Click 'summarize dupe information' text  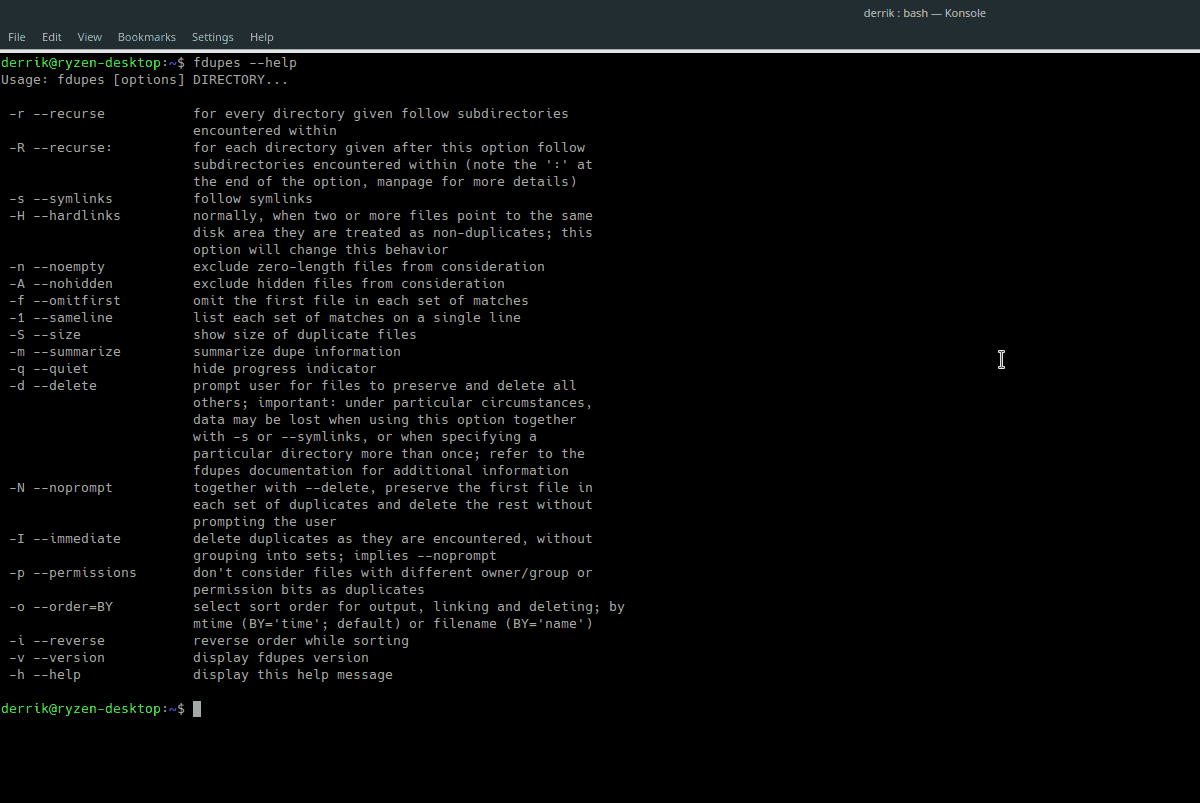click(297, 352)
